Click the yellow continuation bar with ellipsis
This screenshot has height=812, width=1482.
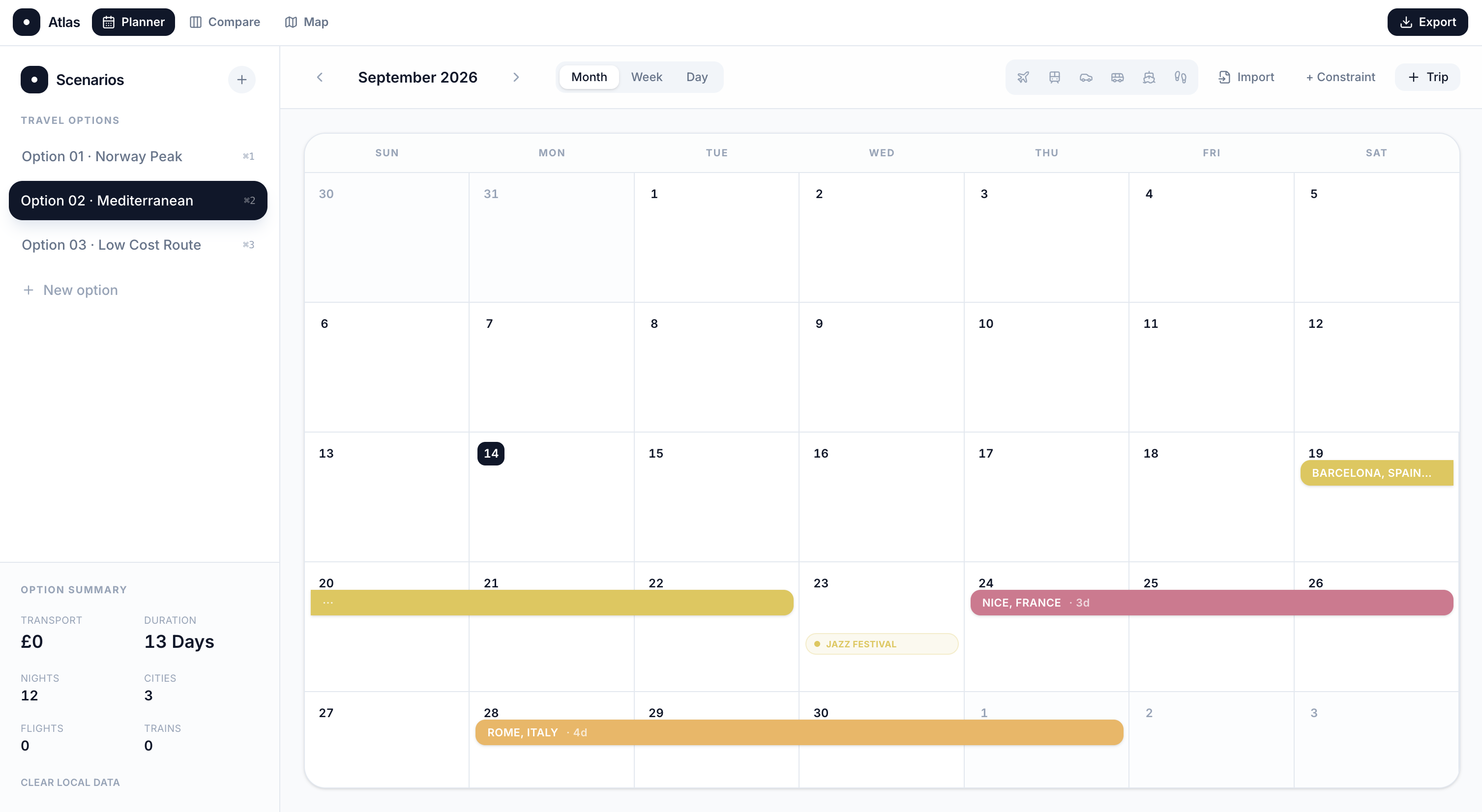pos(552,603)
